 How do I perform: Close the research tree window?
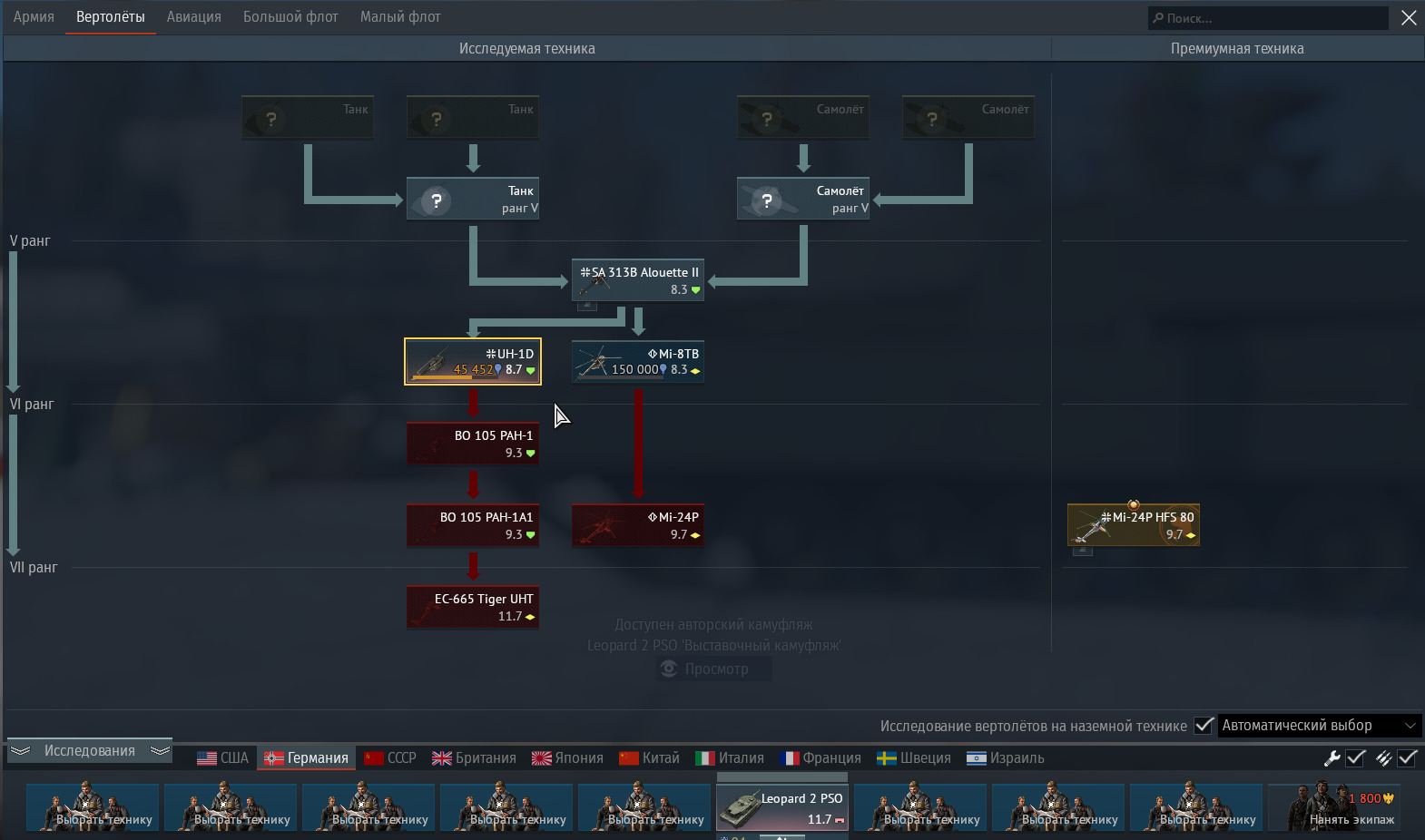[1409, 18]
